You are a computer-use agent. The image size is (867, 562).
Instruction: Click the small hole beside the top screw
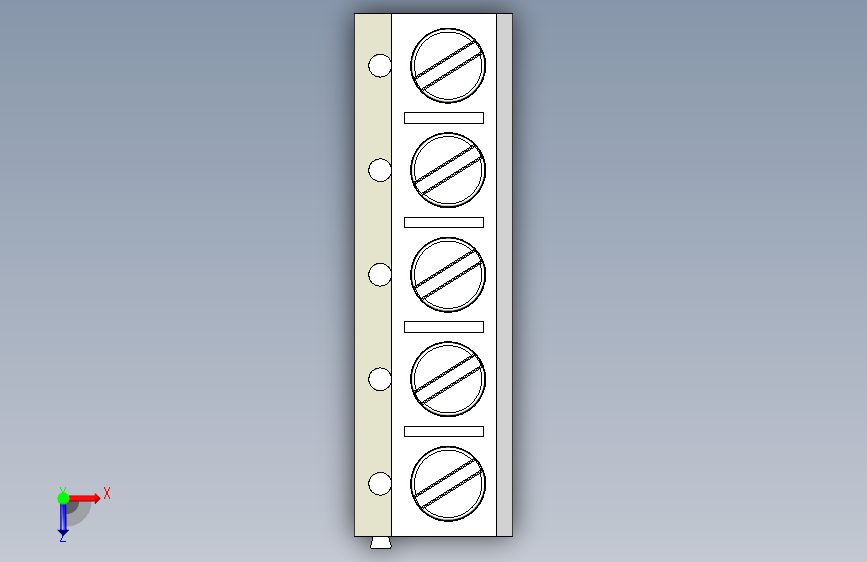[380, 65]
